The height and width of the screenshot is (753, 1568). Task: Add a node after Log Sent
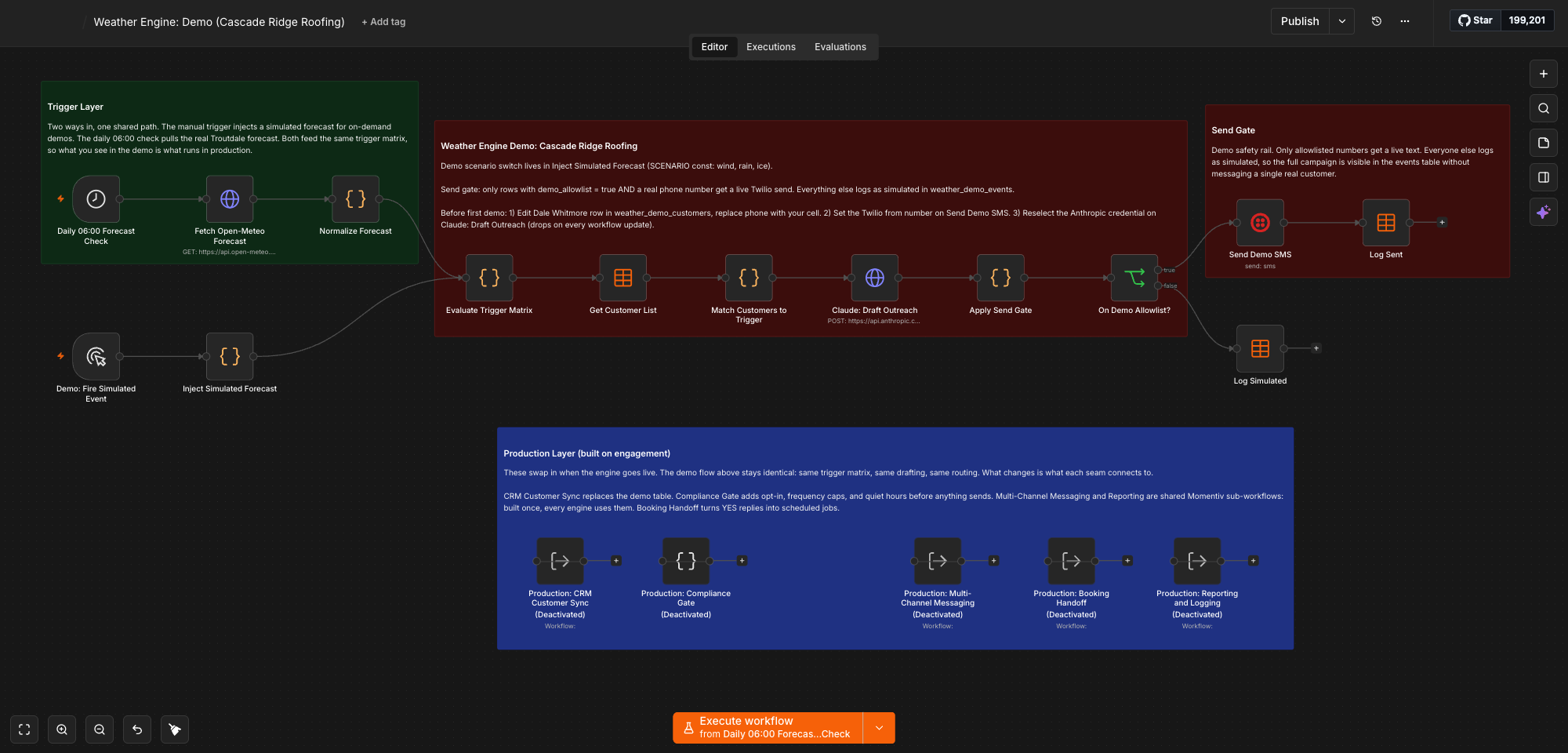1442,223
